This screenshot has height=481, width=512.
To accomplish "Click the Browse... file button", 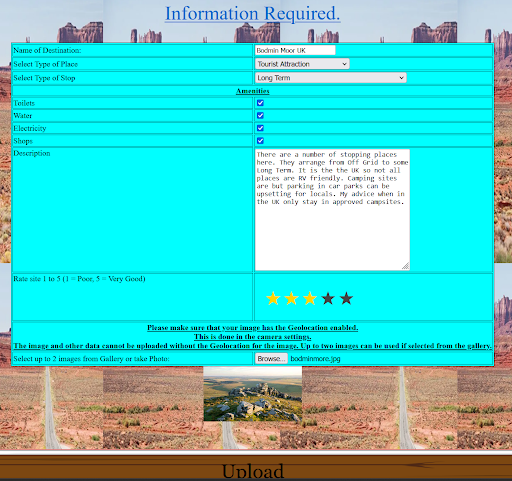I will [x=271, y=359].
